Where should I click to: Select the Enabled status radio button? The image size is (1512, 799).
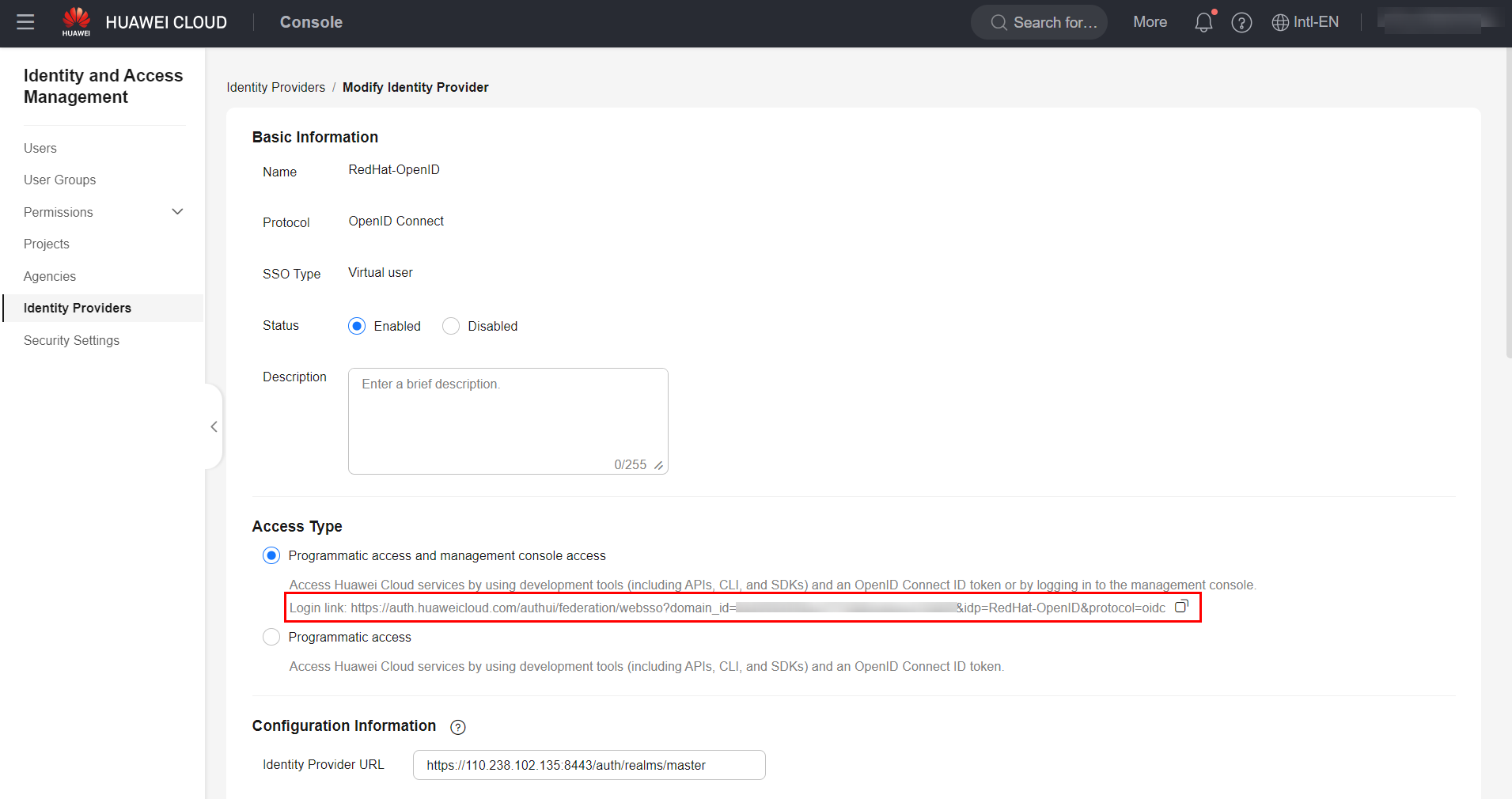357,326
